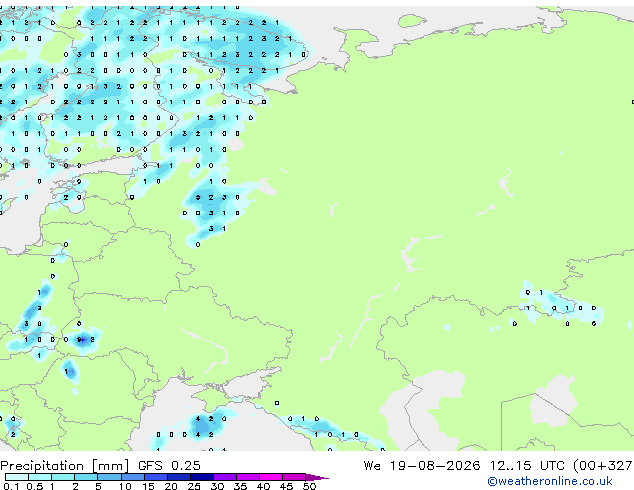This screenshot has height=490, width=634.
Task: Click the 15–20 mm legend swatch
Action: point(155,477)
